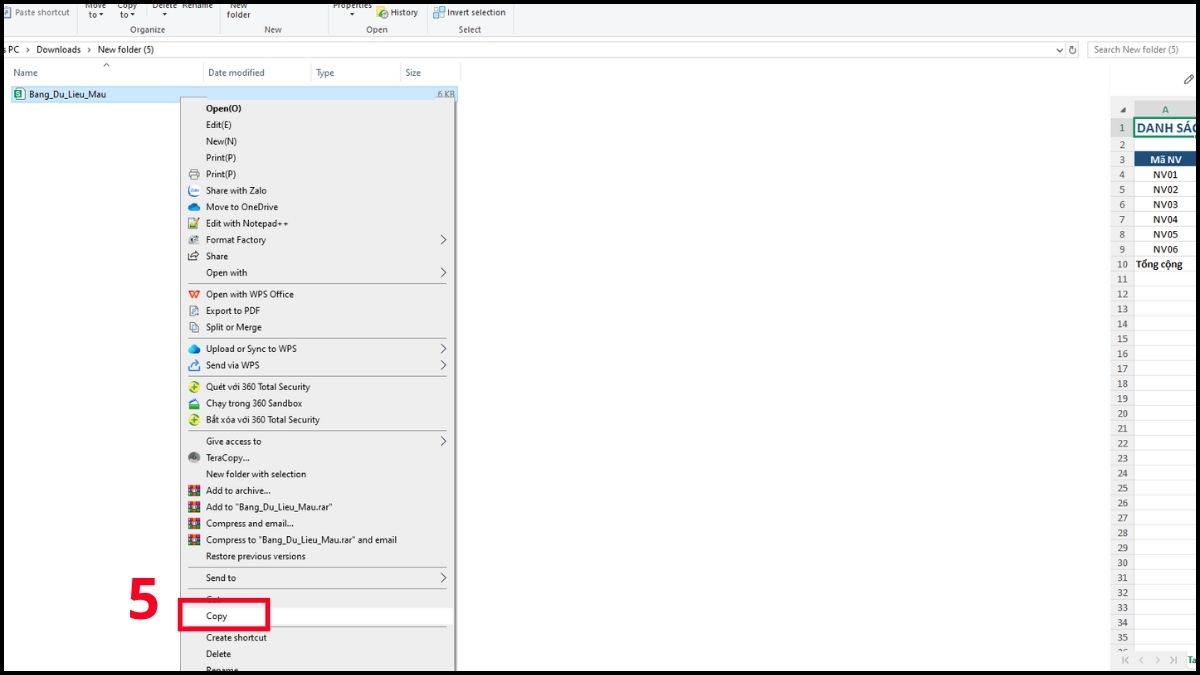The image size is (1200, 675).
Task: Expand the Give access to submenu
Action: (443, 441)
